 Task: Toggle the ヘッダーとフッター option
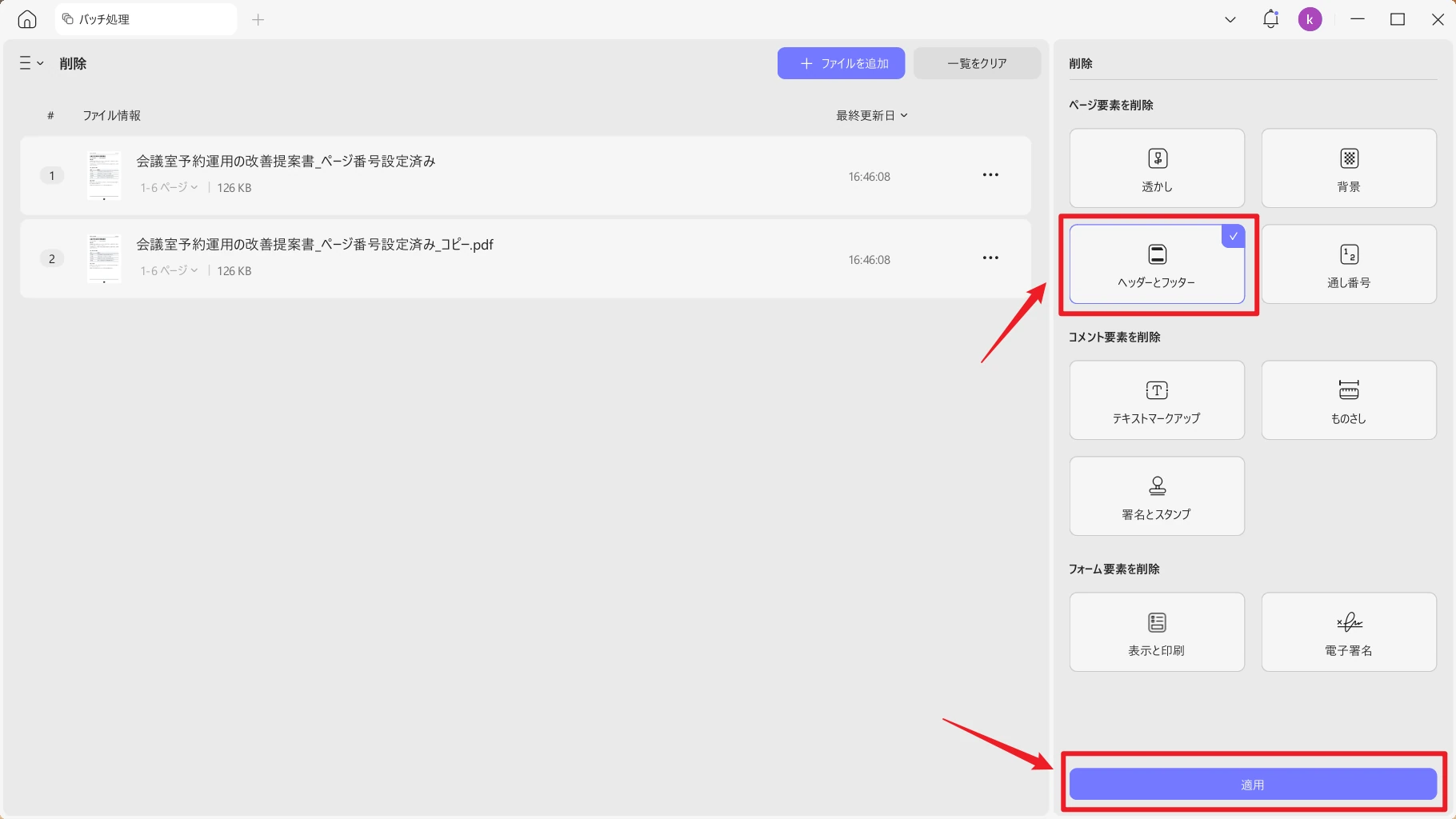(1157, 264)
